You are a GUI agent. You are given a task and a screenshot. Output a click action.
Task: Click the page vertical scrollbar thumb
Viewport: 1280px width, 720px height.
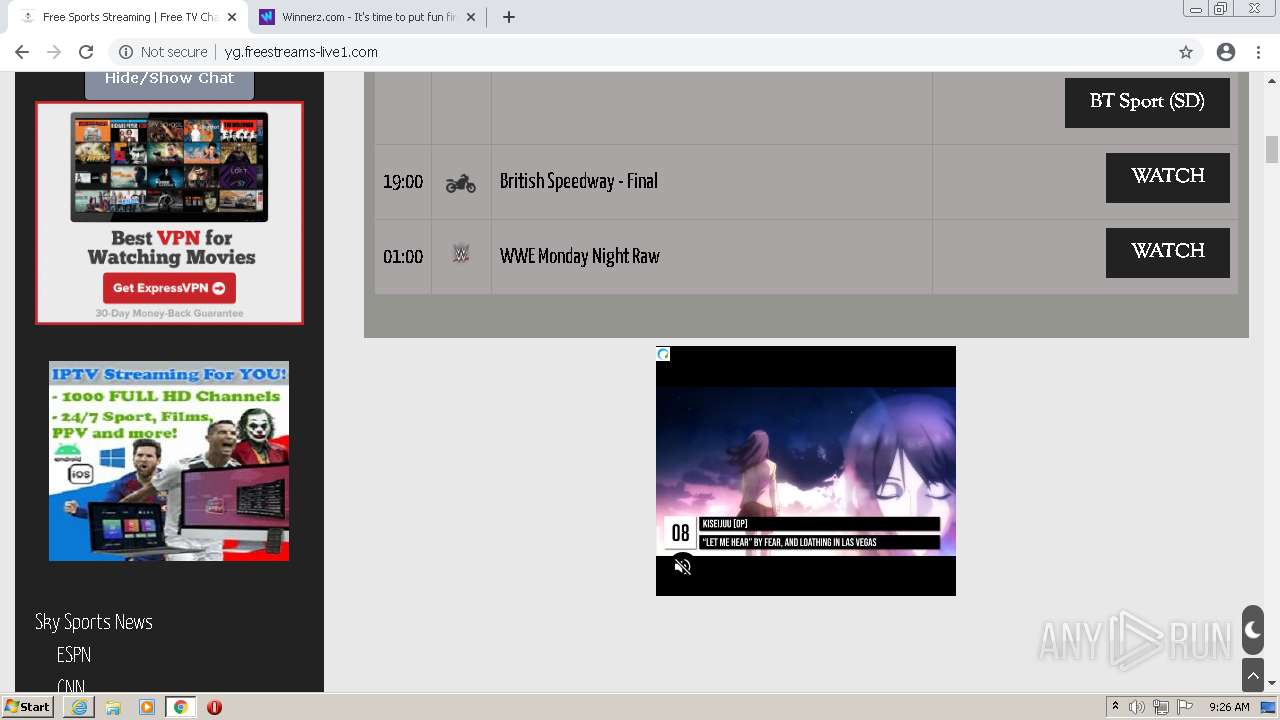pos(1272,149)
